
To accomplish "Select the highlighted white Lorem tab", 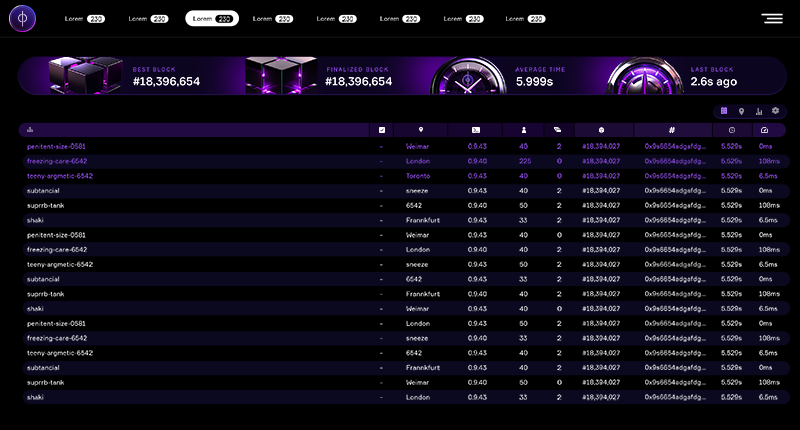I will tap(212, 18).
